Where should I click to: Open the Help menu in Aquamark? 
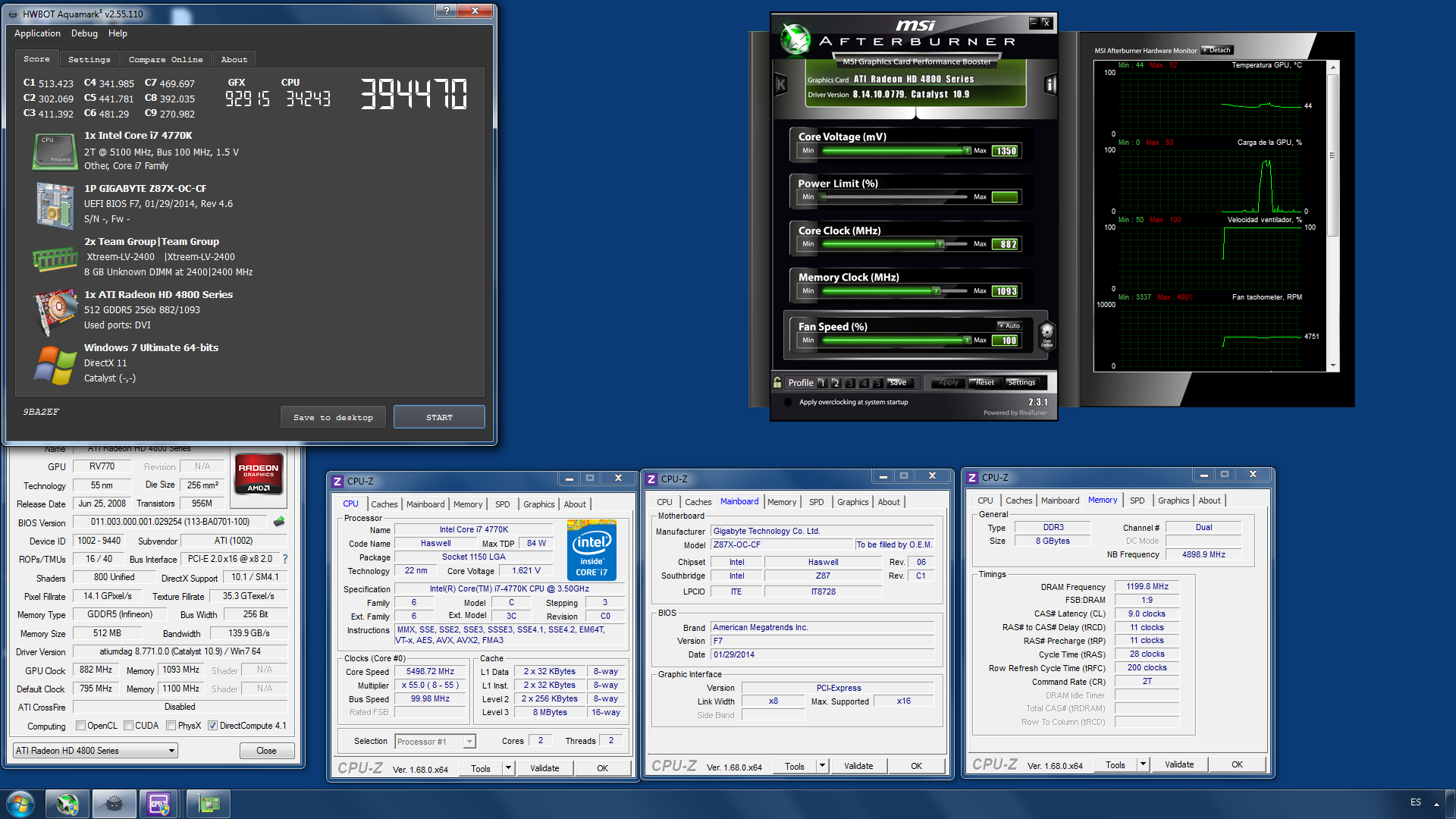click(x=118, y=33)
